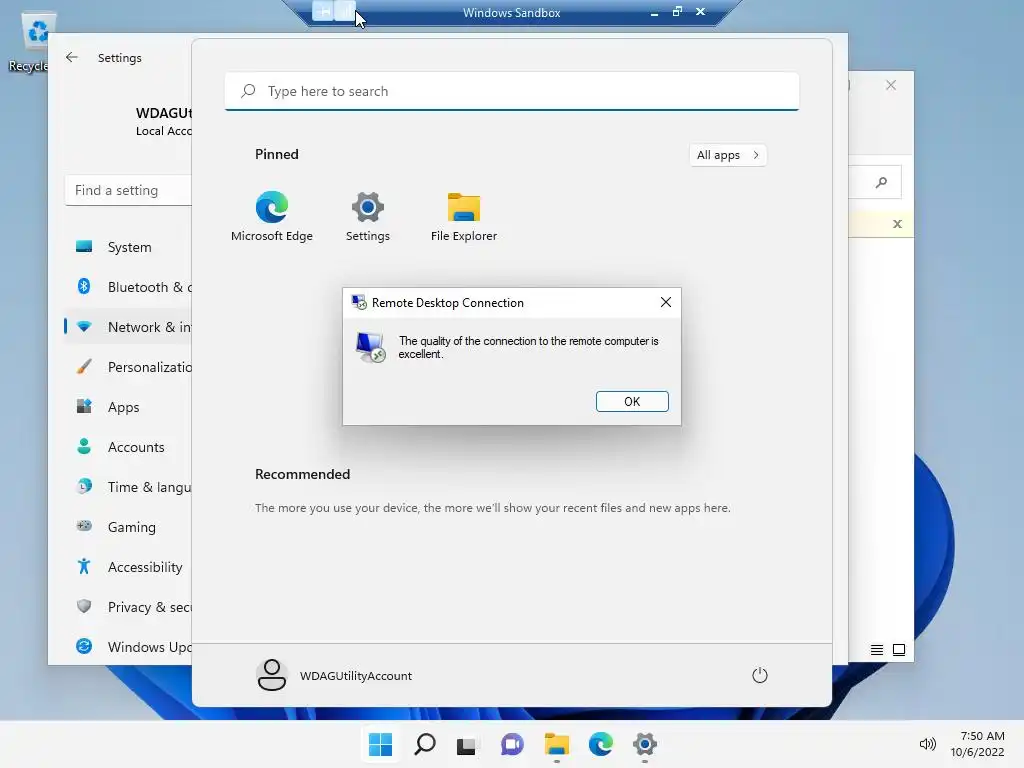The height and width of the screenshot is (768, 1024).
Task: Launch Chat from the taskbar
Action: click(x=512, y=744)
